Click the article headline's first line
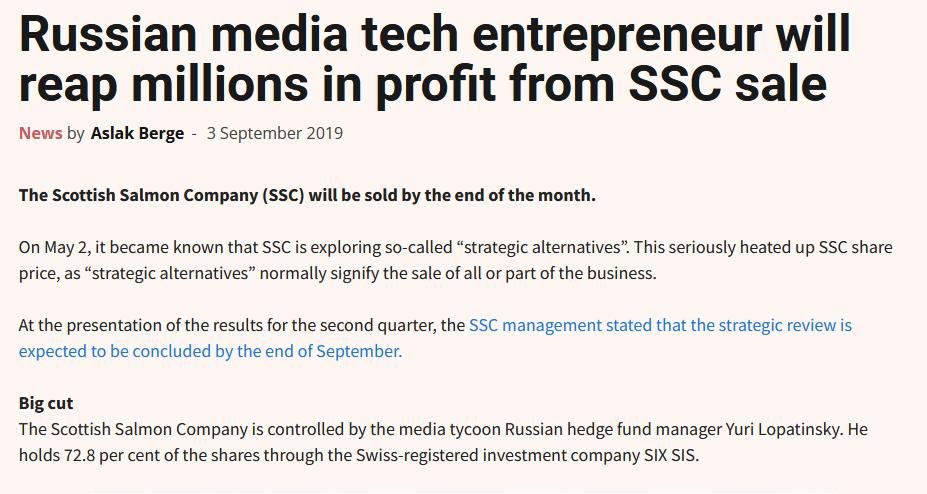927x494 pixels. click(x=434, y=36)
